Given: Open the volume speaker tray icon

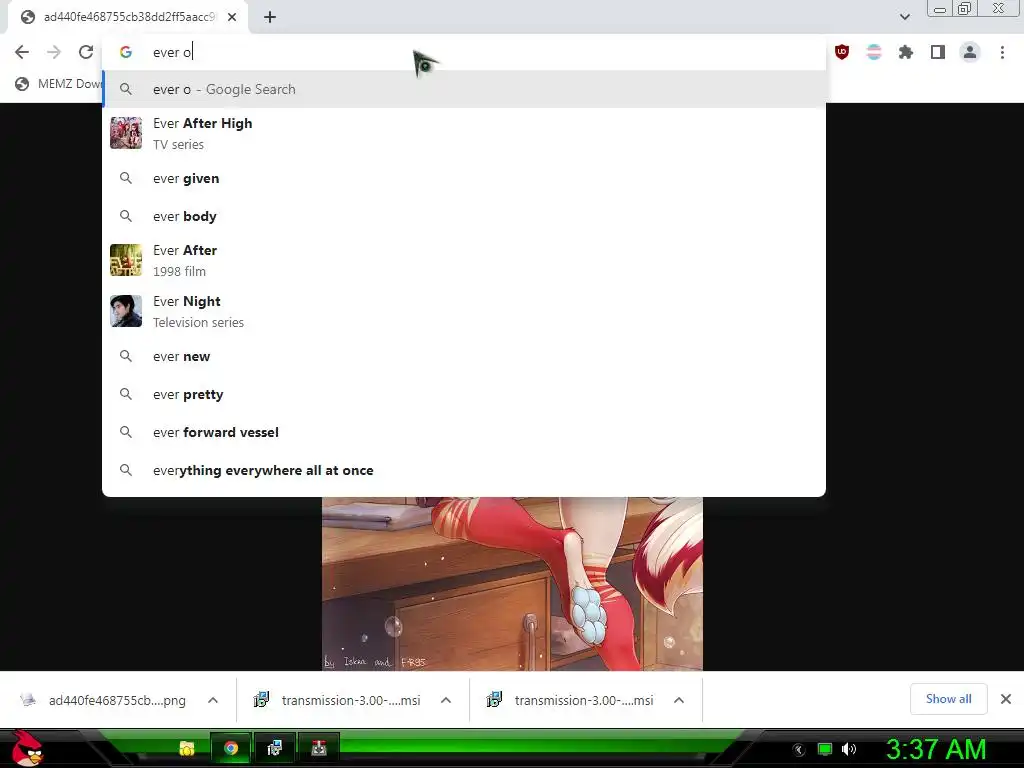Looking at the screenshot, I should coord(849,749).
